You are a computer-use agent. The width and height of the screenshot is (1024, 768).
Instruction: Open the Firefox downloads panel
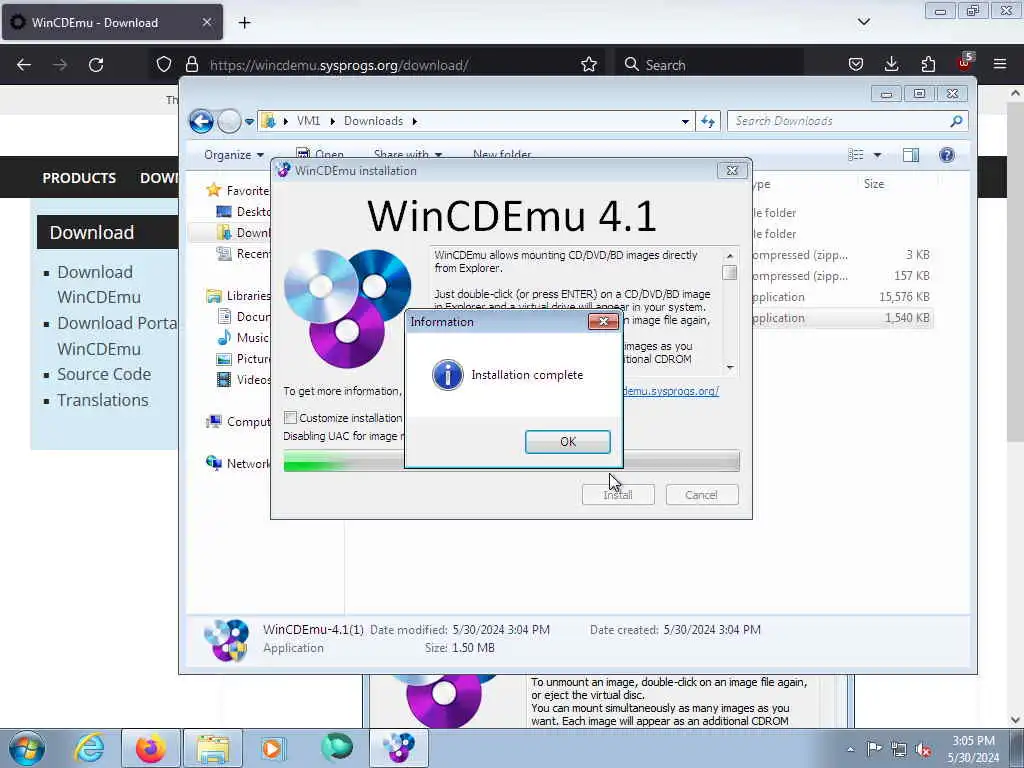point(891,65)
